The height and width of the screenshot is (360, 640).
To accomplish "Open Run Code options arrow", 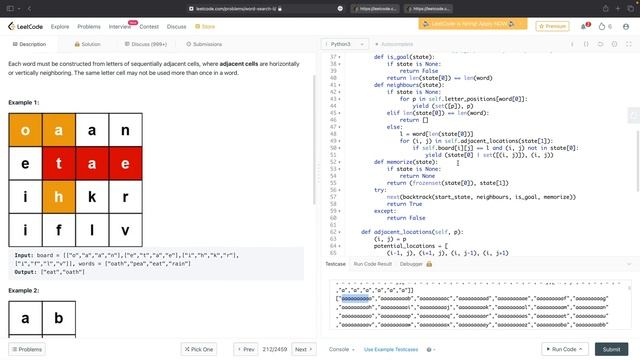I will click(x=580, y=349).
